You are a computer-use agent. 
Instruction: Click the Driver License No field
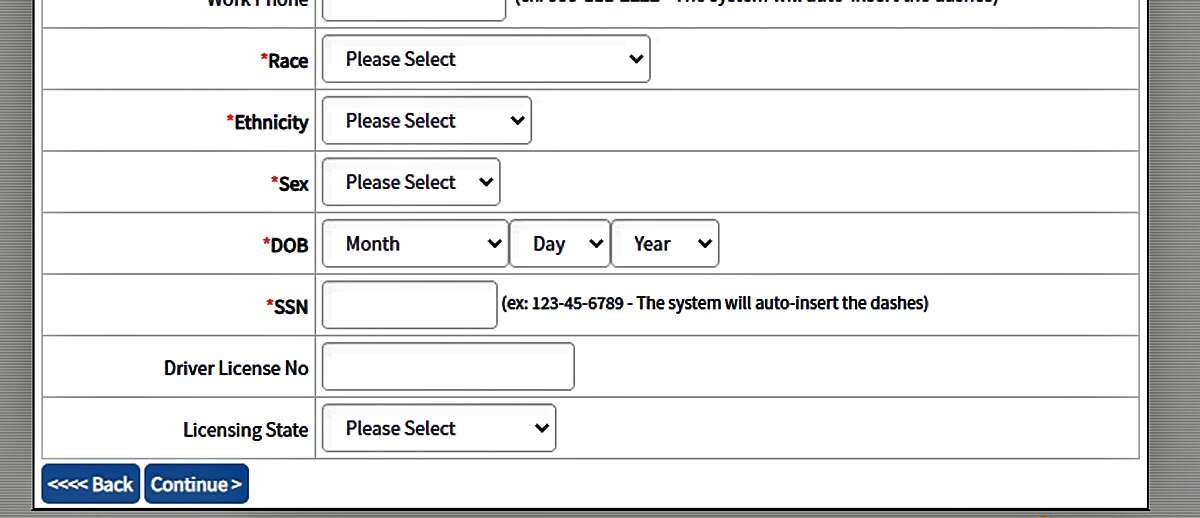point(448,367)
